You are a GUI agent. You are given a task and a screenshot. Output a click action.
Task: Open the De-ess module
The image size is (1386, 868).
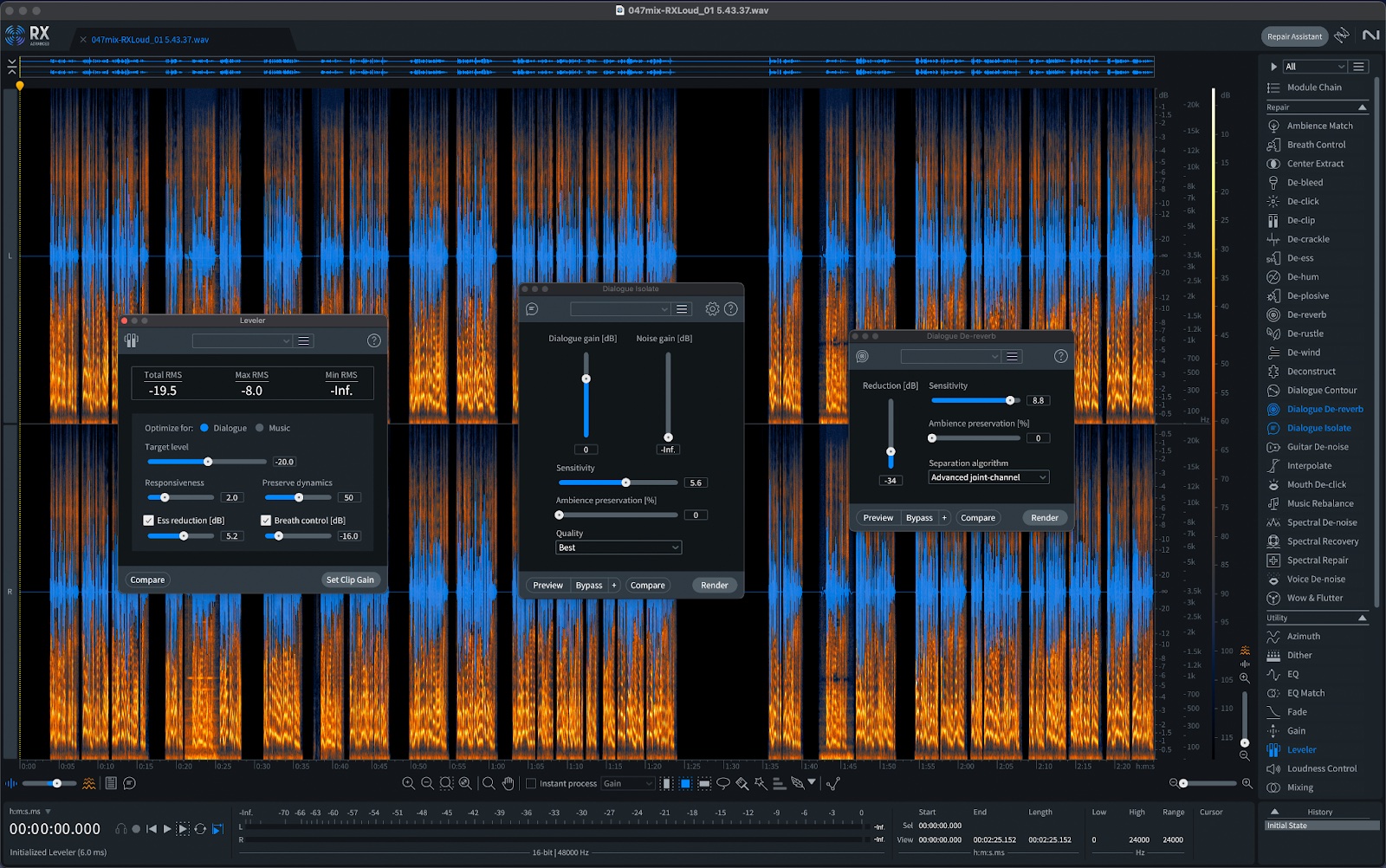[1299, 258]
